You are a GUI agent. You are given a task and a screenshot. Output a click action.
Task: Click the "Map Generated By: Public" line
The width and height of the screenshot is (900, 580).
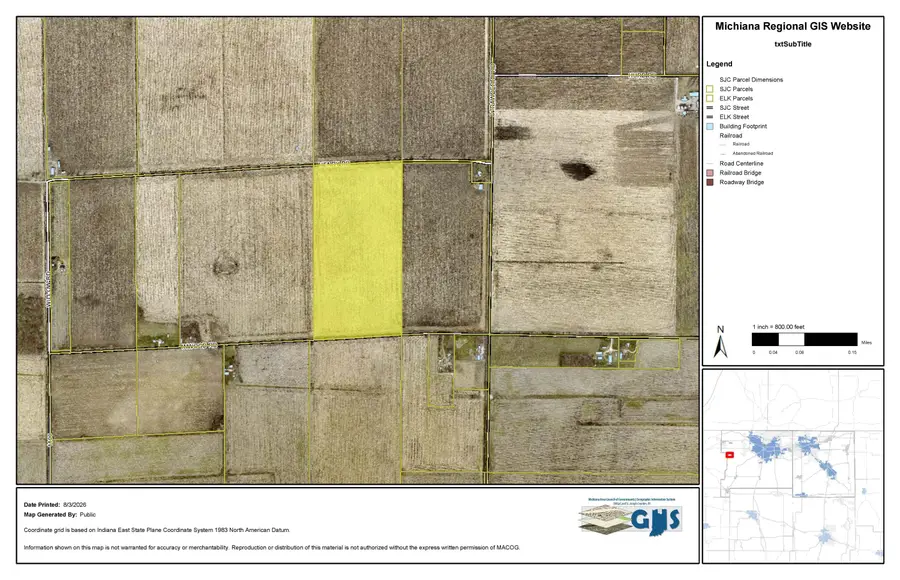[60, 515]
